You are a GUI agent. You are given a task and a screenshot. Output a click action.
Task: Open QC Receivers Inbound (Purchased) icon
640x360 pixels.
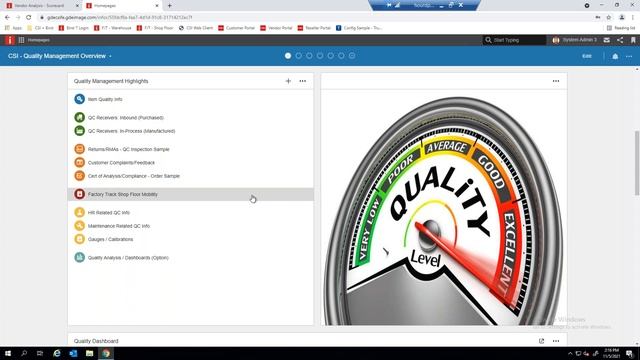tap(80, 118)
